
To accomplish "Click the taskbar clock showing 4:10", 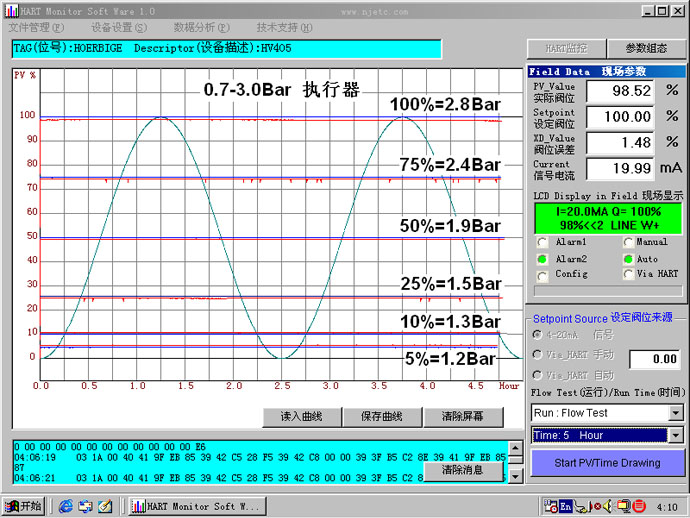I will coord(667,507).
